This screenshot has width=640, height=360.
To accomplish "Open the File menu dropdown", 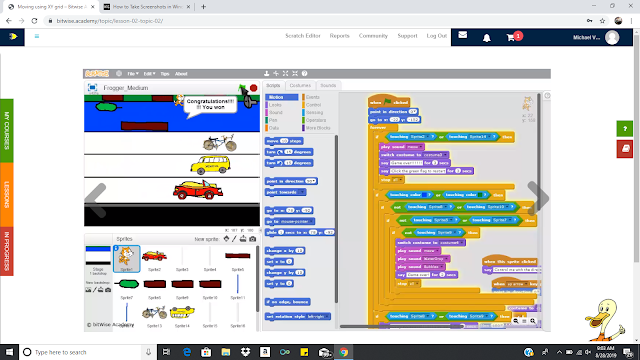I will coord(133,74).
